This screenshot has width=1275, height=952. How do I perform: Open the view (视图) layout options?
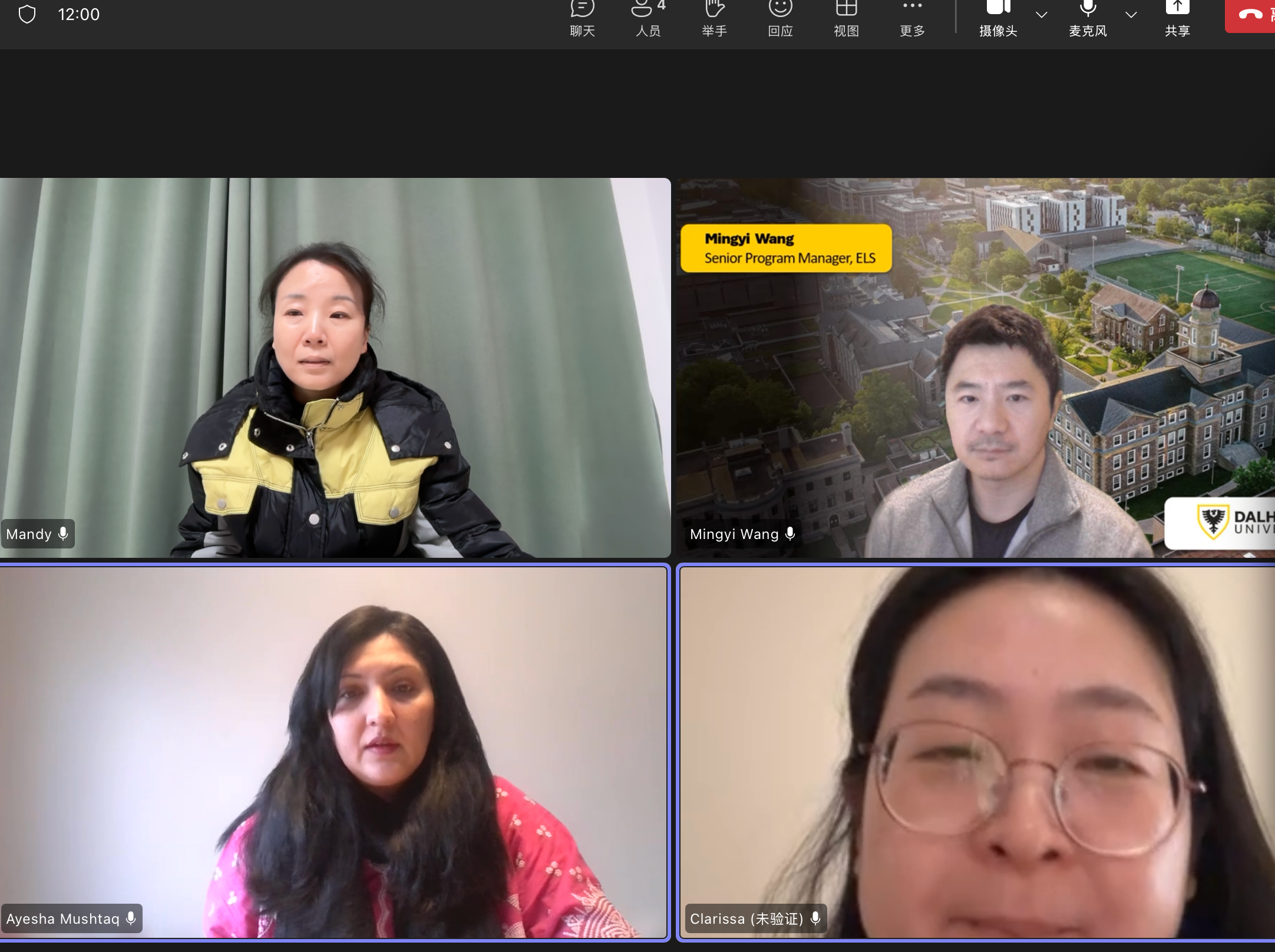click(x=846, y=16)
